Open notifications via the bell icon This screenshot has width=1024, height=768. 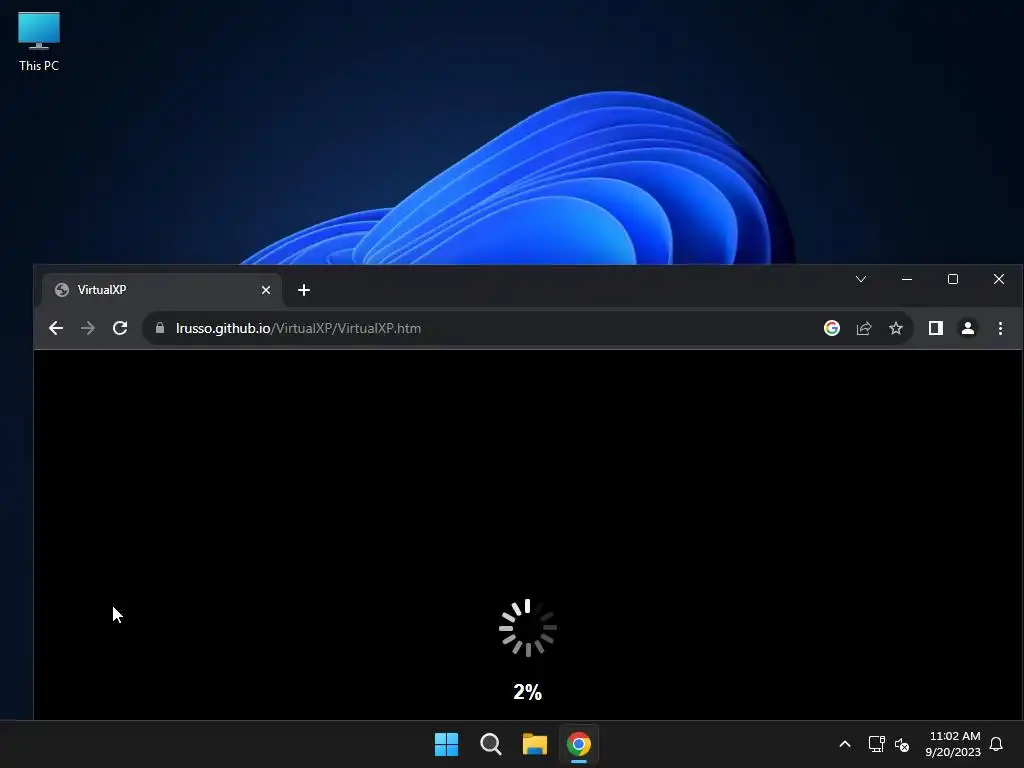click(996, 744)
